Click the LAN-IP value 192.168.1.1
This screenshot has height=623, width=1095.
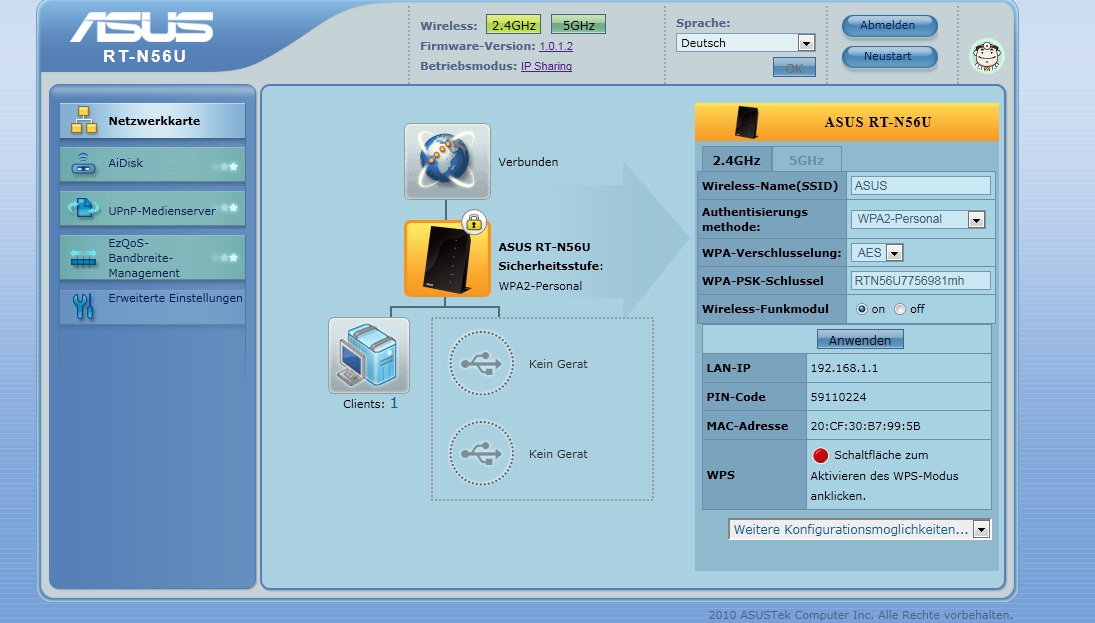[844, 368]
